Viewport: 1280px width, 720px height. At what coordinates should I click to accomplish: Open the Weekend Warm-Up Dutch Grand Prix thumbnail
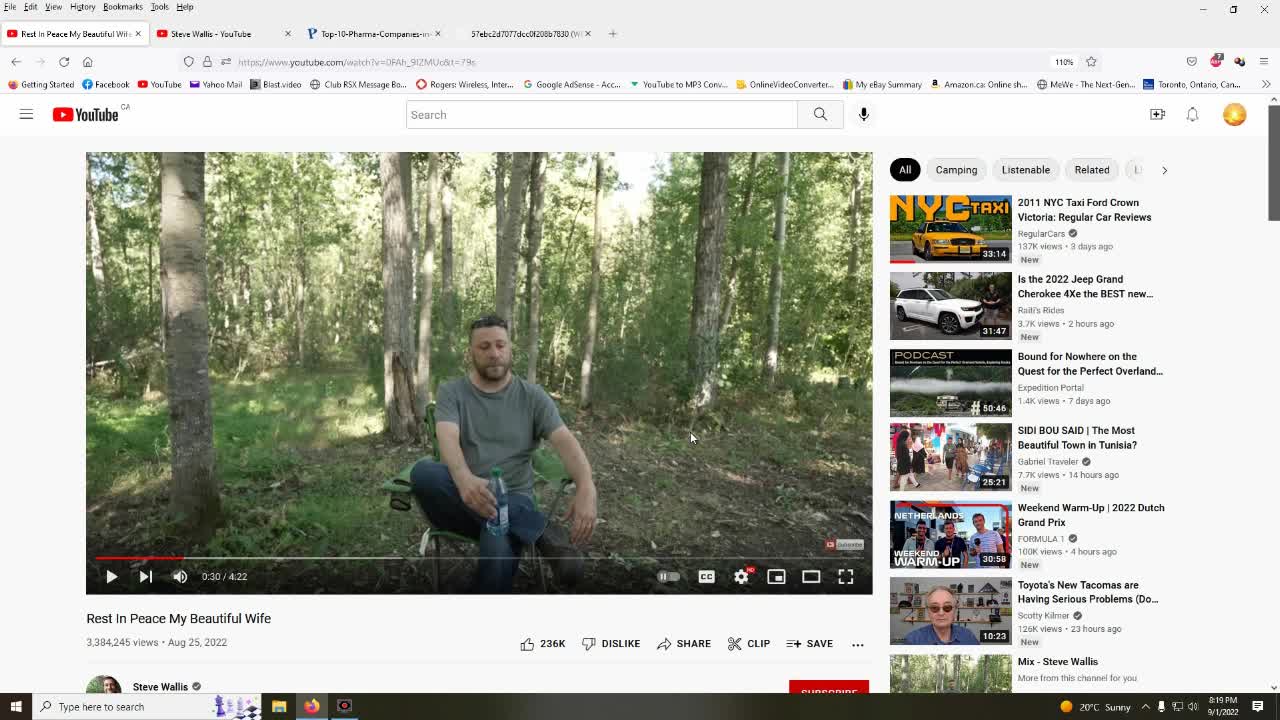click(951, 535)
